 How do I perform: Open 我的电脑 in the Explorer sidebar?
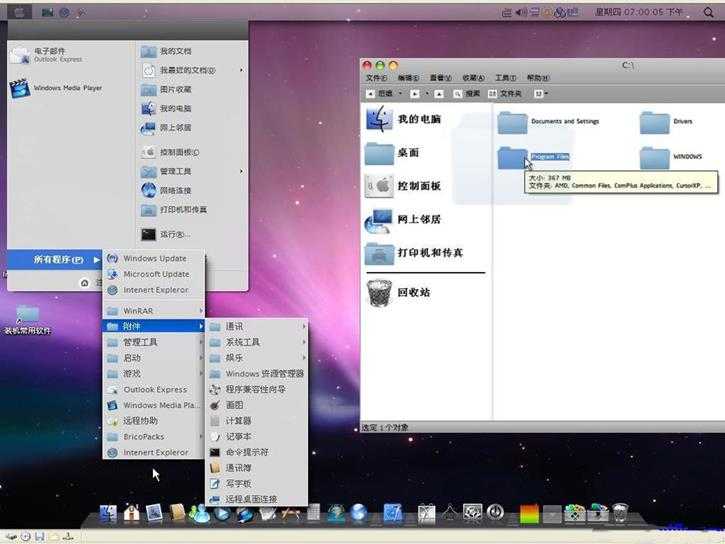[403, 119]
